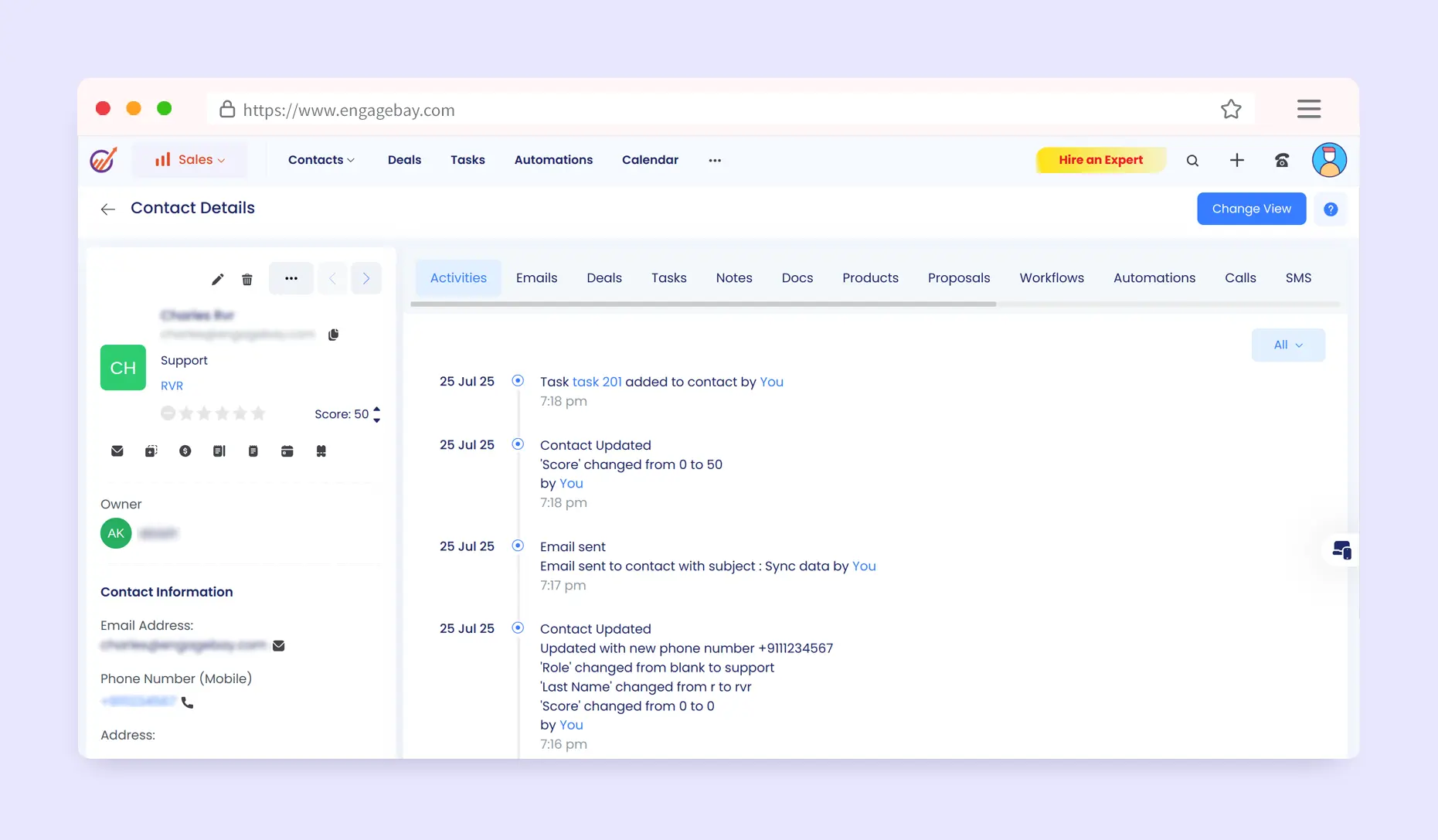Image resolution: width=1438 pixels, height=840 pixels.
Task: Open the task 201 link
Action: (597, 382)
